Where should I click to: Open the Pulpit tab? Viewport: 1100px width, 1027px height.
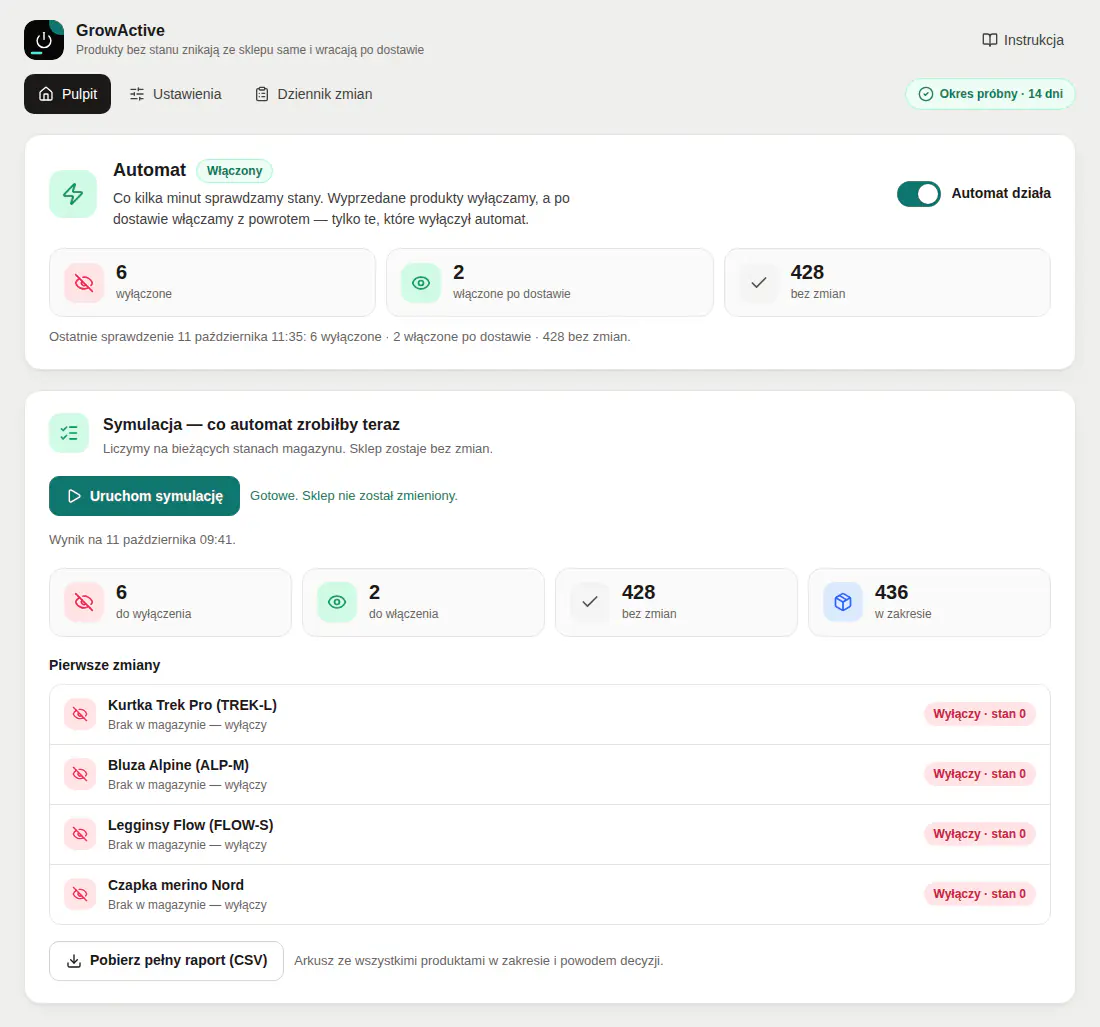point(67,94)
